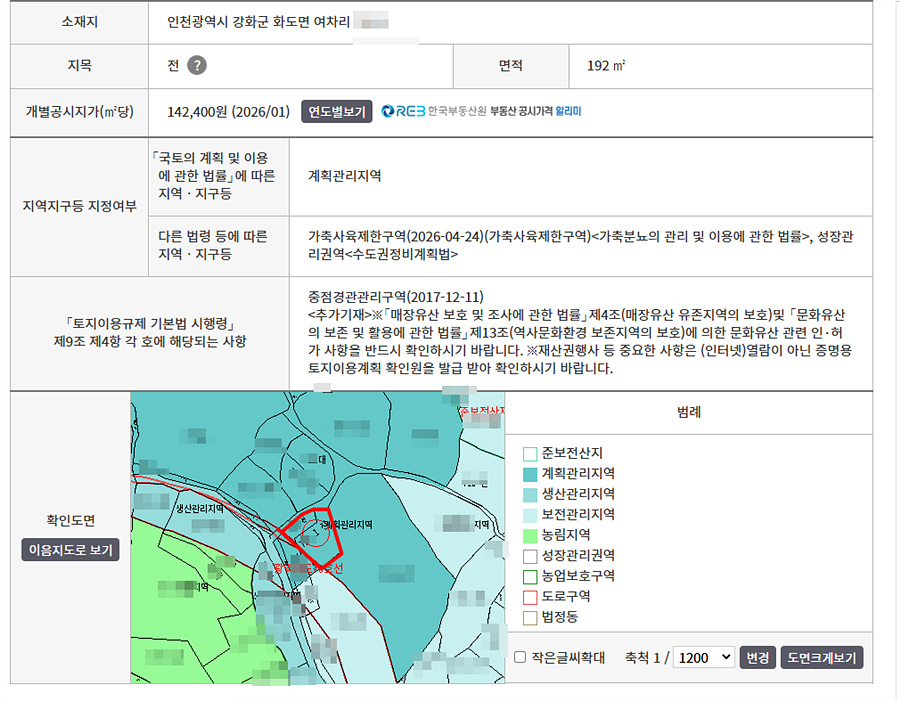Click the 준보전산지 legend color box
This screenshot has width=900, height=701.
point(530,454)
